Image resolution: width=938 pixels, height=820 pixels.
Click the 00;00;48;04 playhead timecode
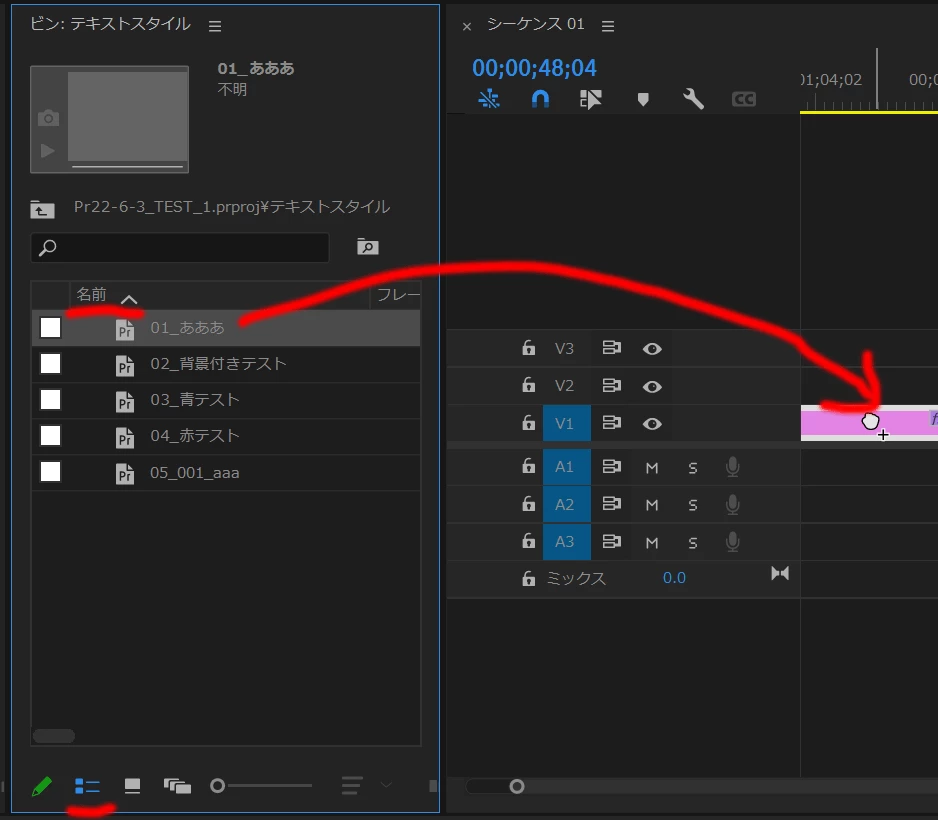(534, 68)
